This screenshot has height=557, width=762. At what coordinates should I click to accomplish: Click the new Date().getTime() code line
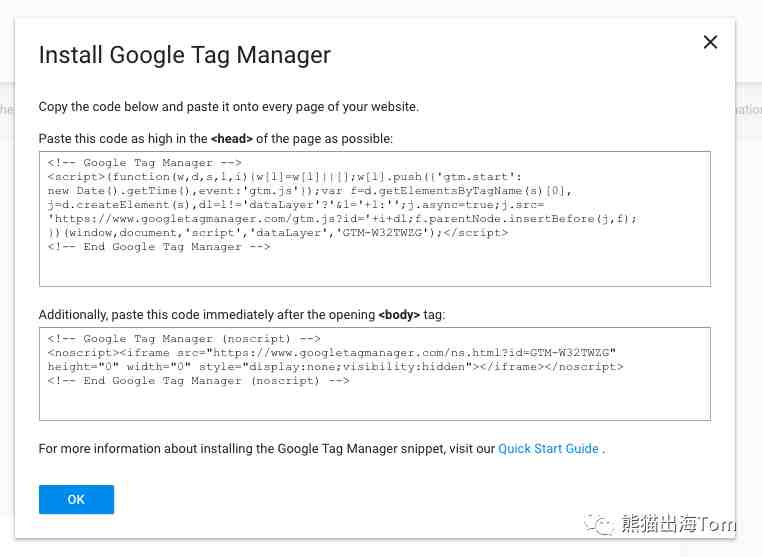(310, 191)
